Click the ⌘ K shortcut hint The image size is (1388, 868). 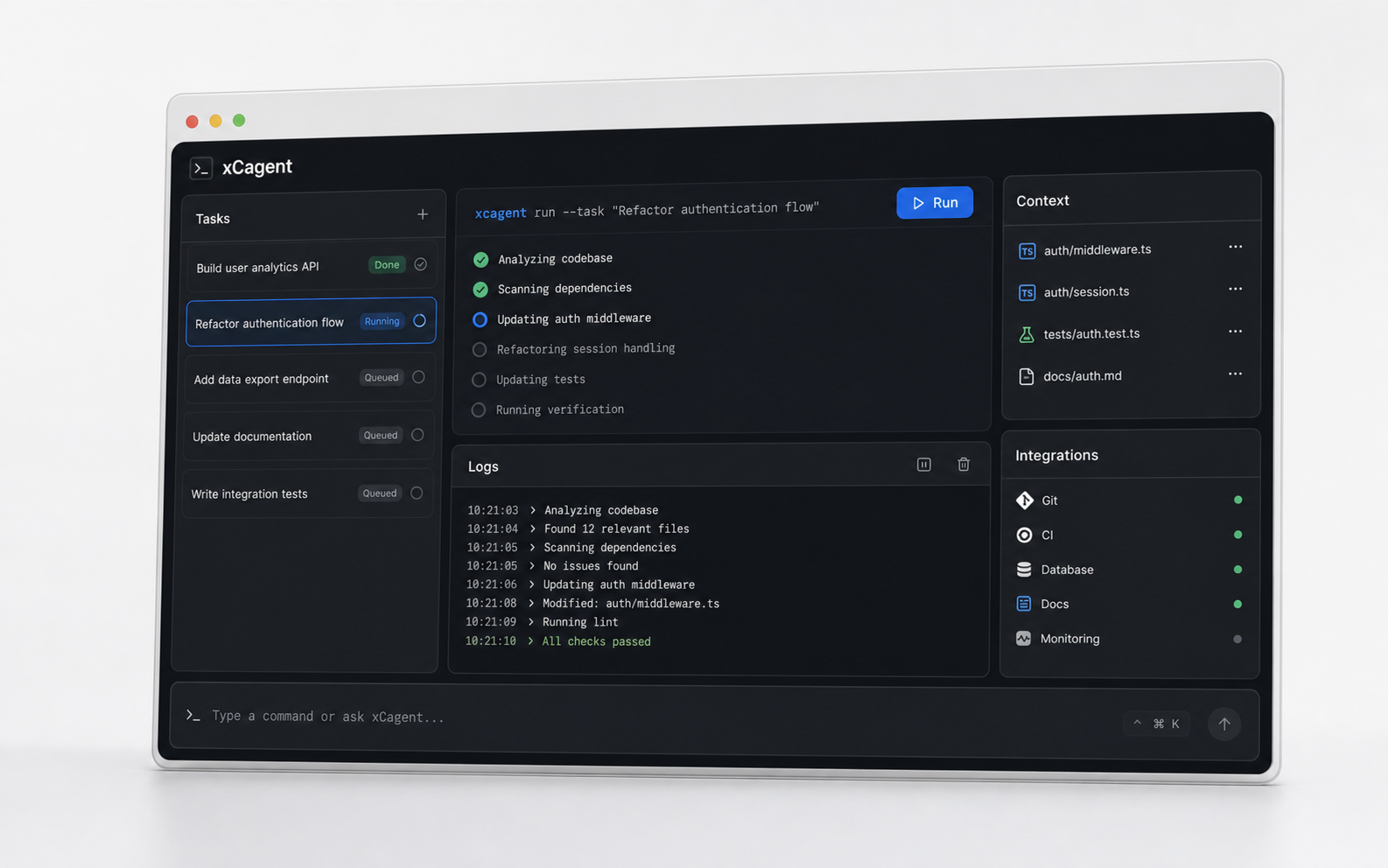1156,724
